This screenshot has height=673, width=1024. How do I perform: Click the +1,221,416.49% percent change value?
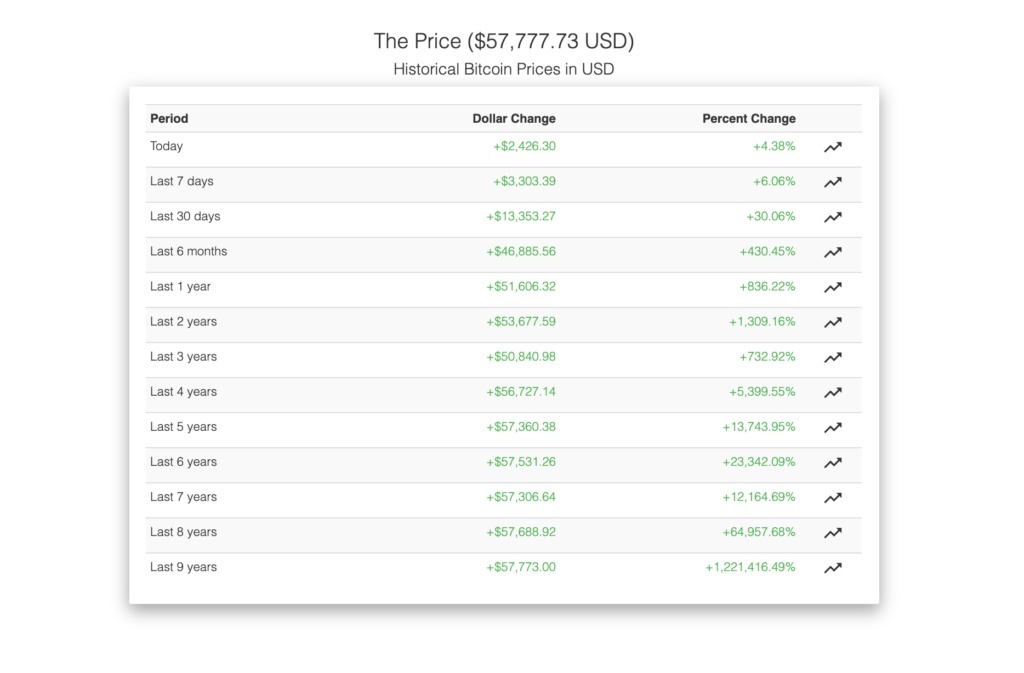pos(750,567)
